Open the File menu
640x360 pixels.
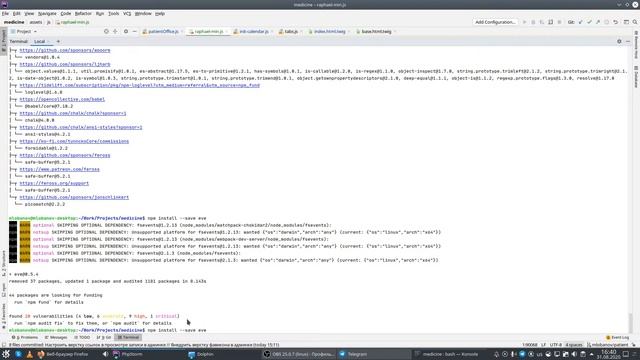pyautogui.click(x=5, y=13)
